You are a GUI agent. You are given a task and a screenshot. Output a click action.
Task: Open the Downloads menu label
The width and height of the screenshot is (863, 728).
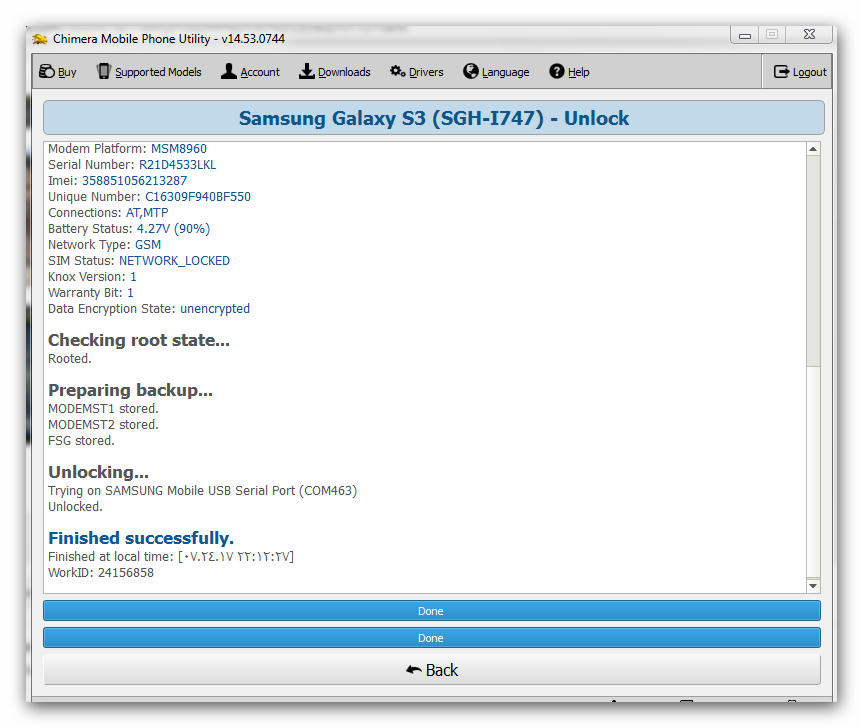(344, 72)
